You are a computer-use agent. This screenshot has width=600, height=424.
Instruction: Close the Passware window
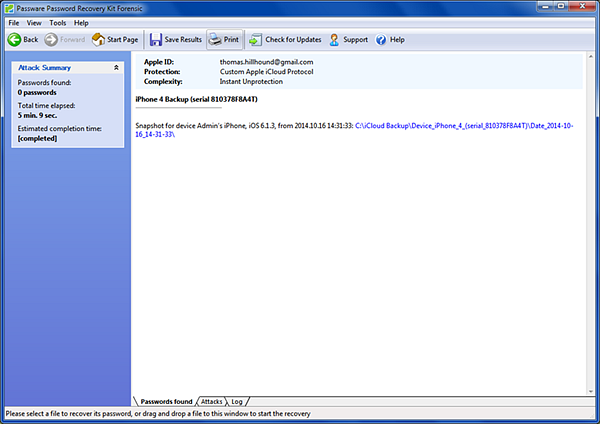point(582,6)
